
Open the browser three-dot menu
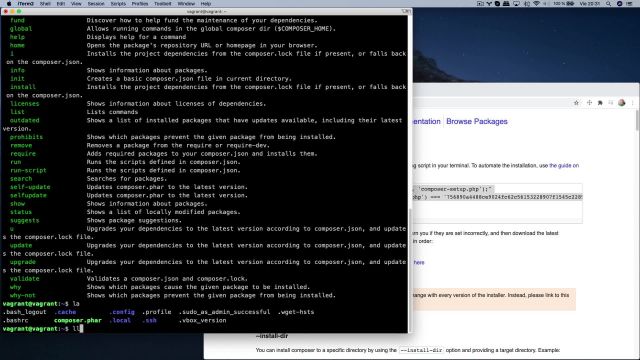click(633, 103)
